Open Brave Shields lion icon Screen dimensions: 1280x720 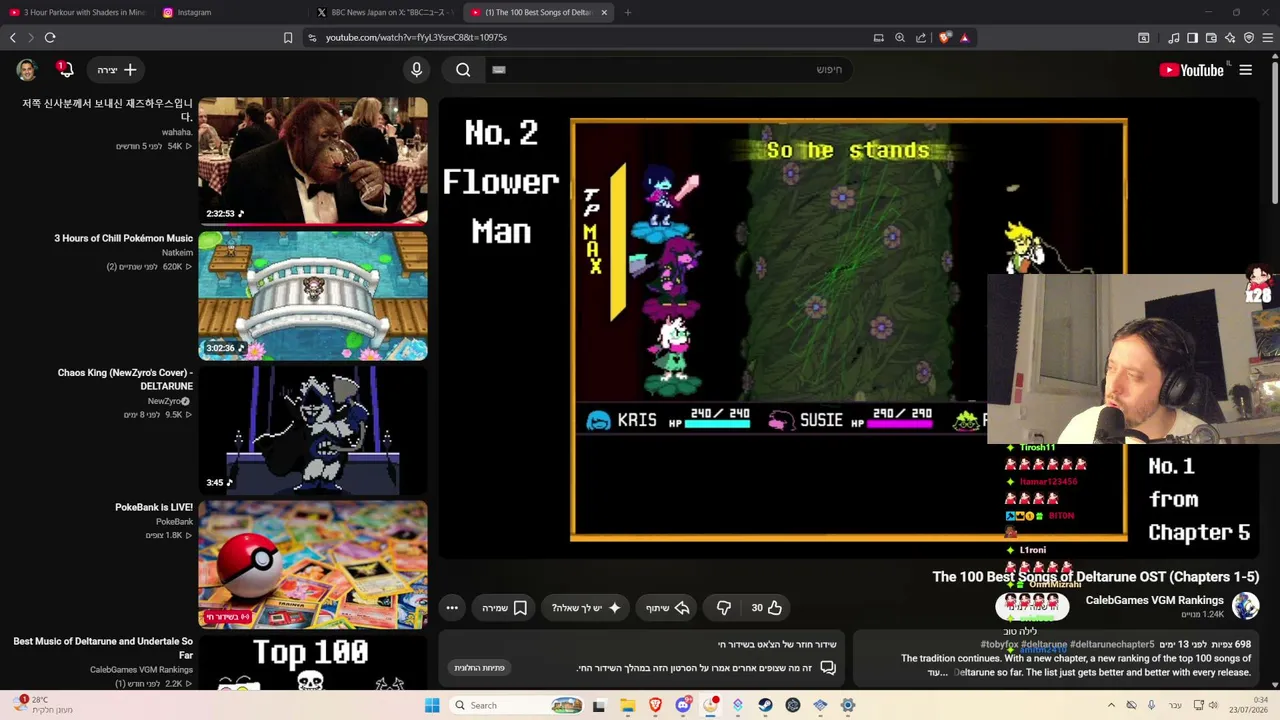pyautogui.click(x=945, y=38)
